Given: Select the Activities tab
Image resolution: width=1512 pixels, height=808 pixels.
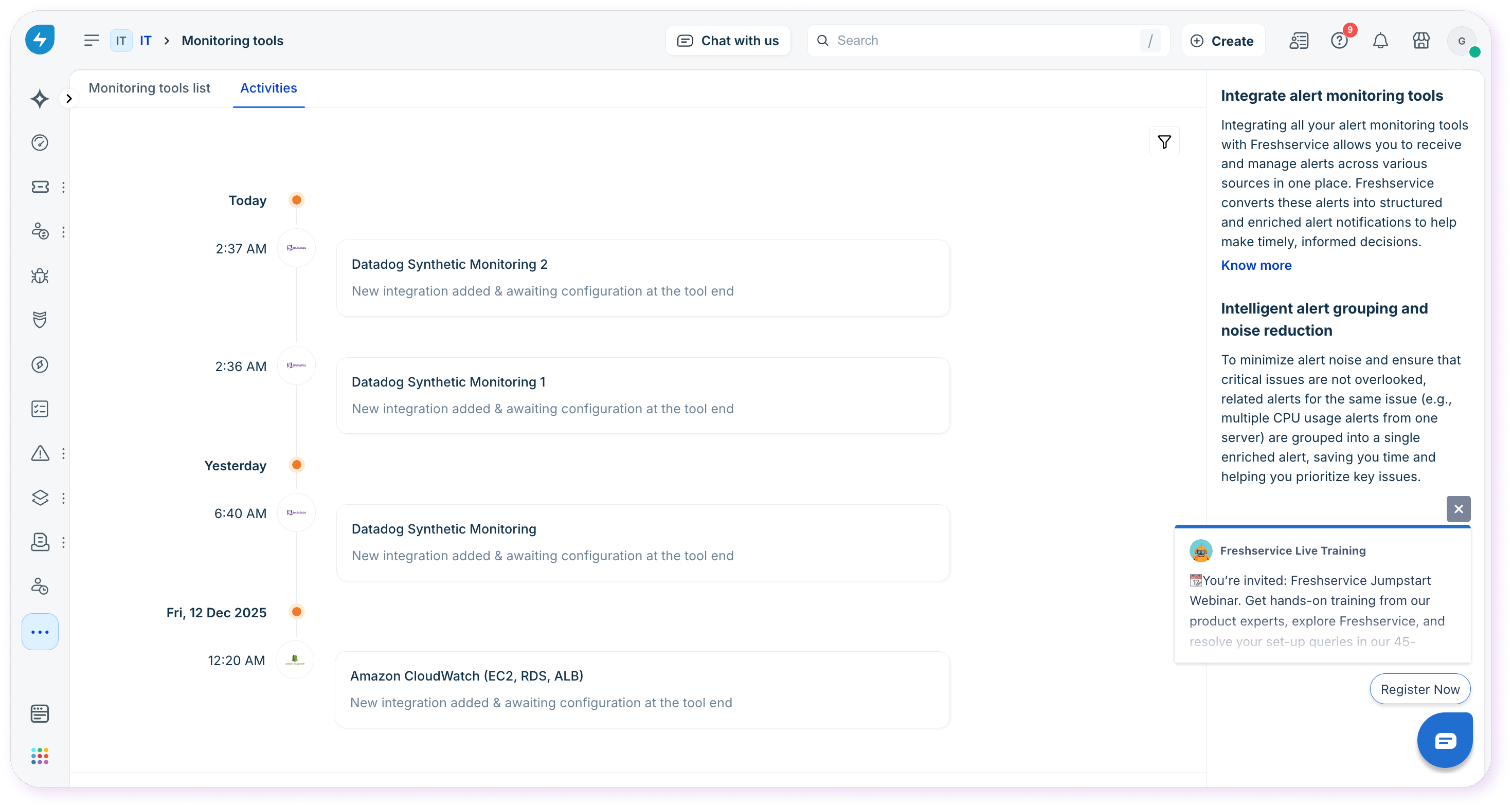Looking at the screenshot, I should point(268,88).
